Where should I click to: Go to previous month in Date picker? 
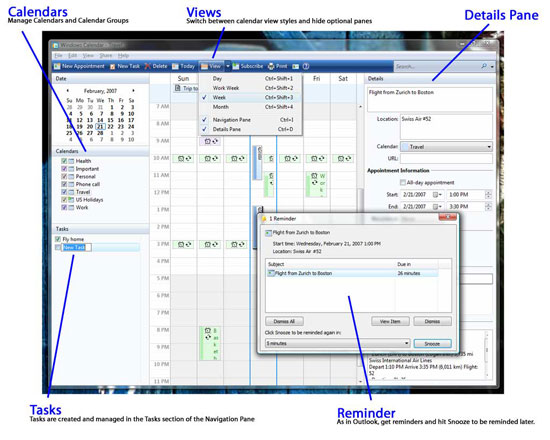[x=68, y=91]
